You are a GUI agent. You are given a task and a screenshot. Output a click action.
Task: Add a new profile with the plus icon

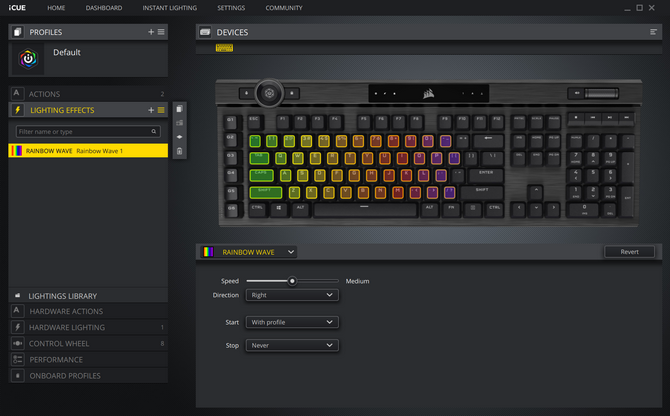151,32
